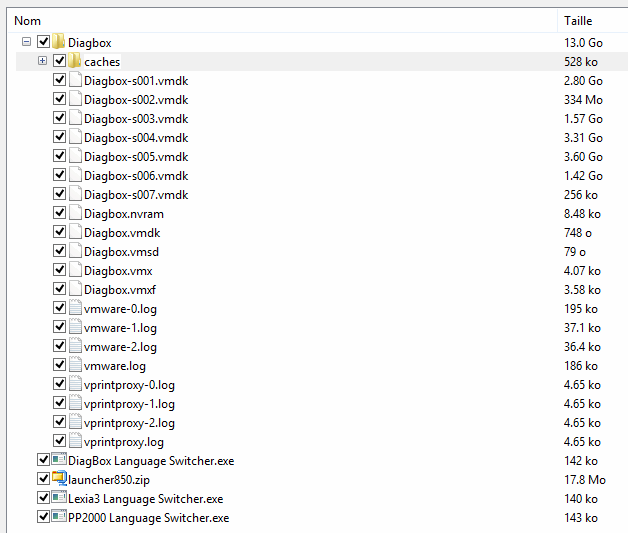Click the 17.8 Mo size value
This screenshot has width=628, height=533.
tap(585, 480)
